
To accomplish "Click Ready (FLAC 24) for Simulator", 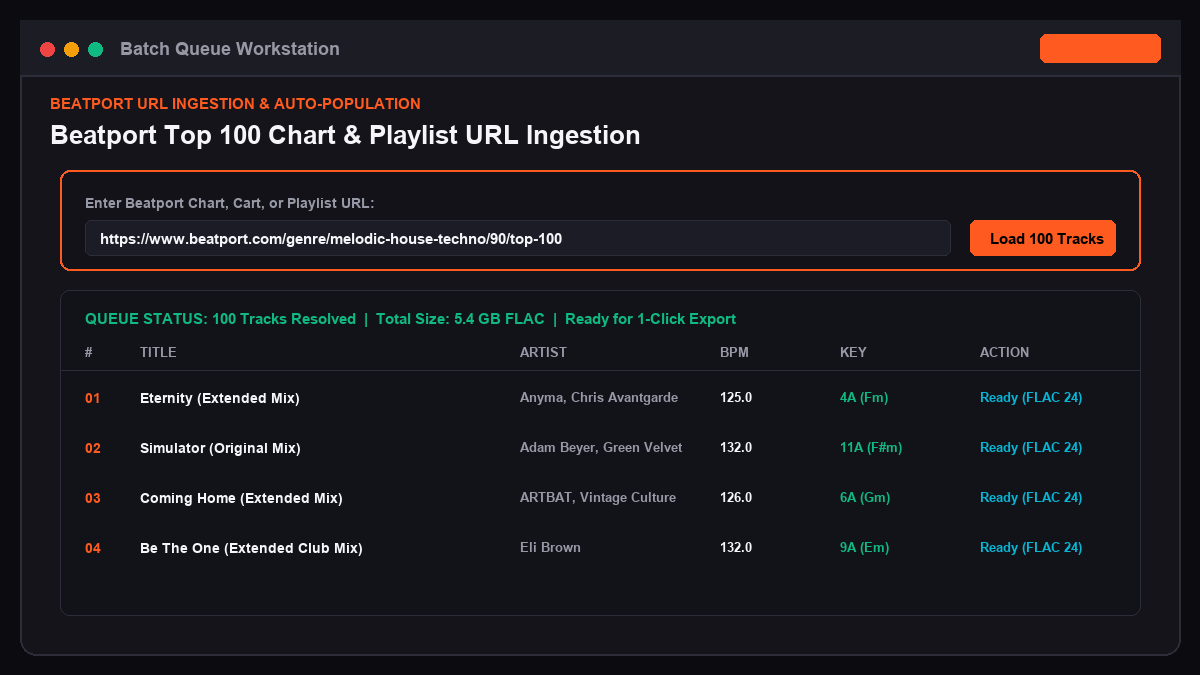I will 1031,447.
